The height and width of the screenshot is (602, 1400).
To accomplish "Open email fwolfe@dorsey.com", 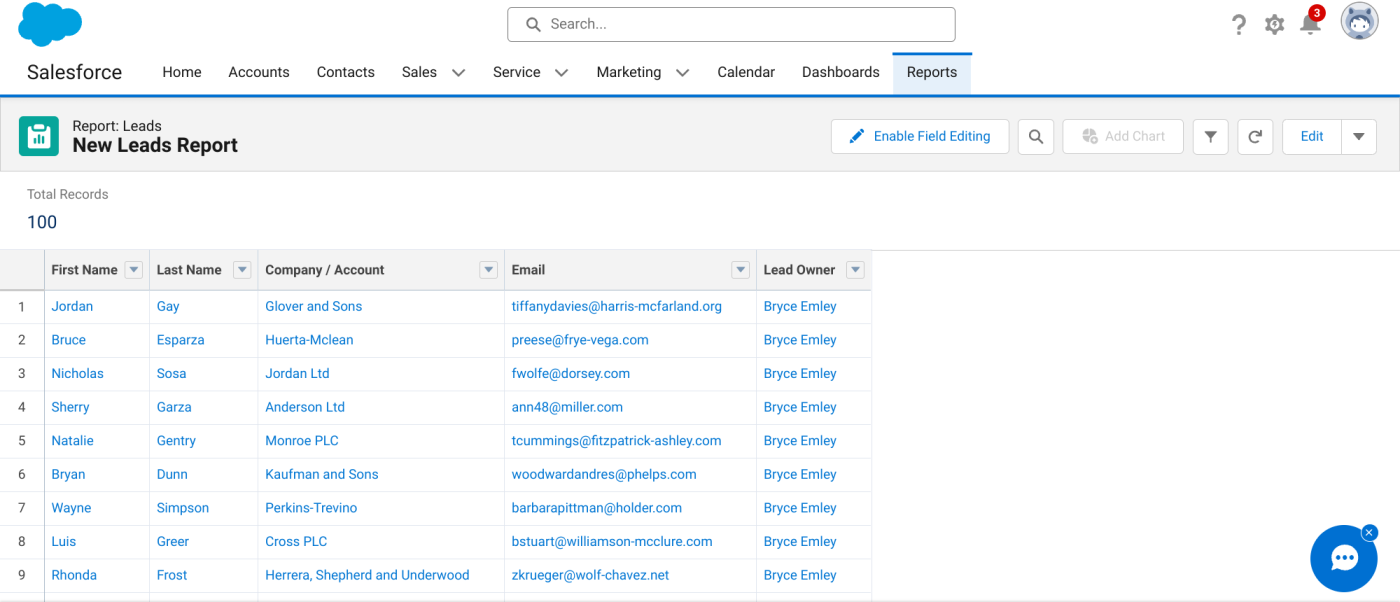I will click(571, 373).
